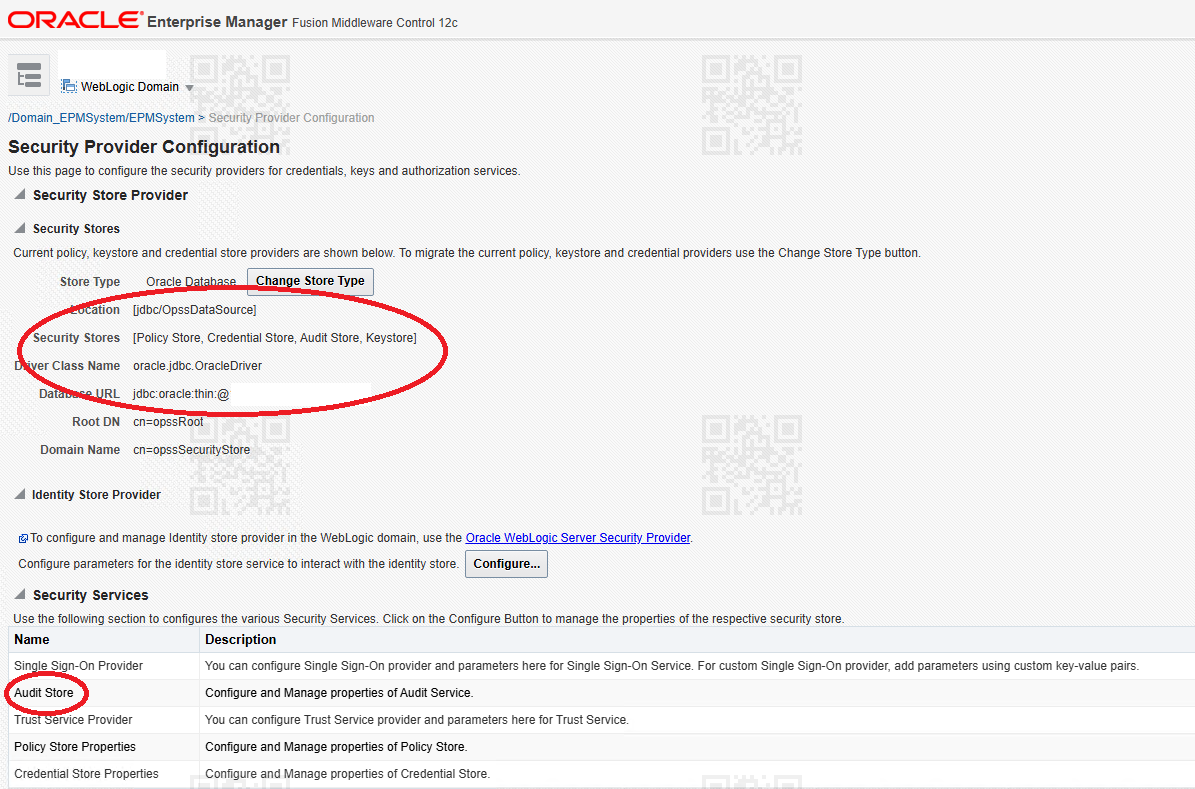Collapse the Identity Store Provider section
Viewport: 1195px width, 789px height.
point(20,494)
